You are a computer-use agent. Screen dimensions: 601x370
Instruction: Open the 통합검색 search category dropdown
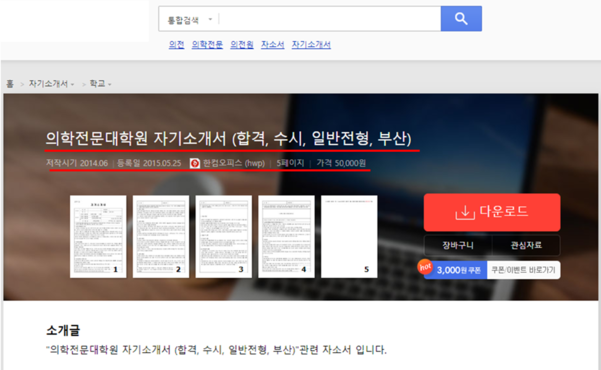[x=190, y=20]
